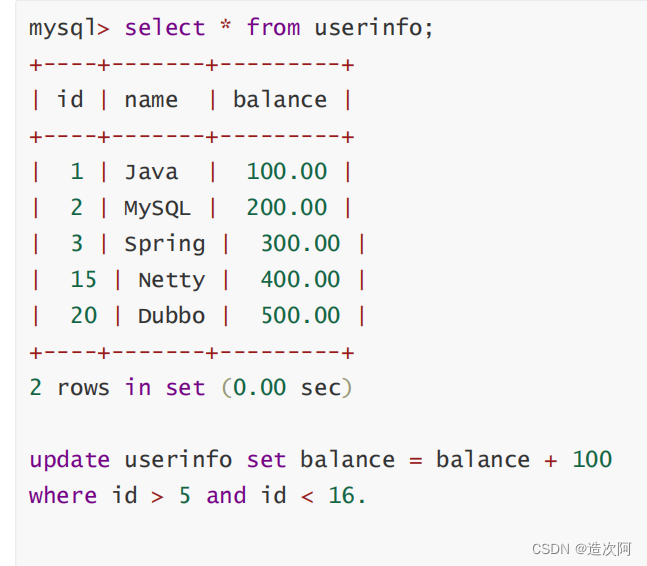This screenshot has width=647, height=566.
Task: Click the 300.00 balance value
Action: [300, 243]
